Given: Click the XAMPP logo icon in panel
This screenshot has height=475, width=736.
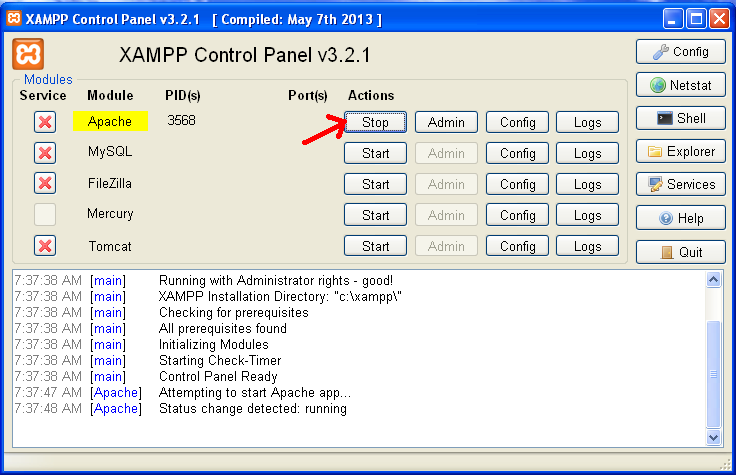Looking at the screenshot, I should point(28,54).
